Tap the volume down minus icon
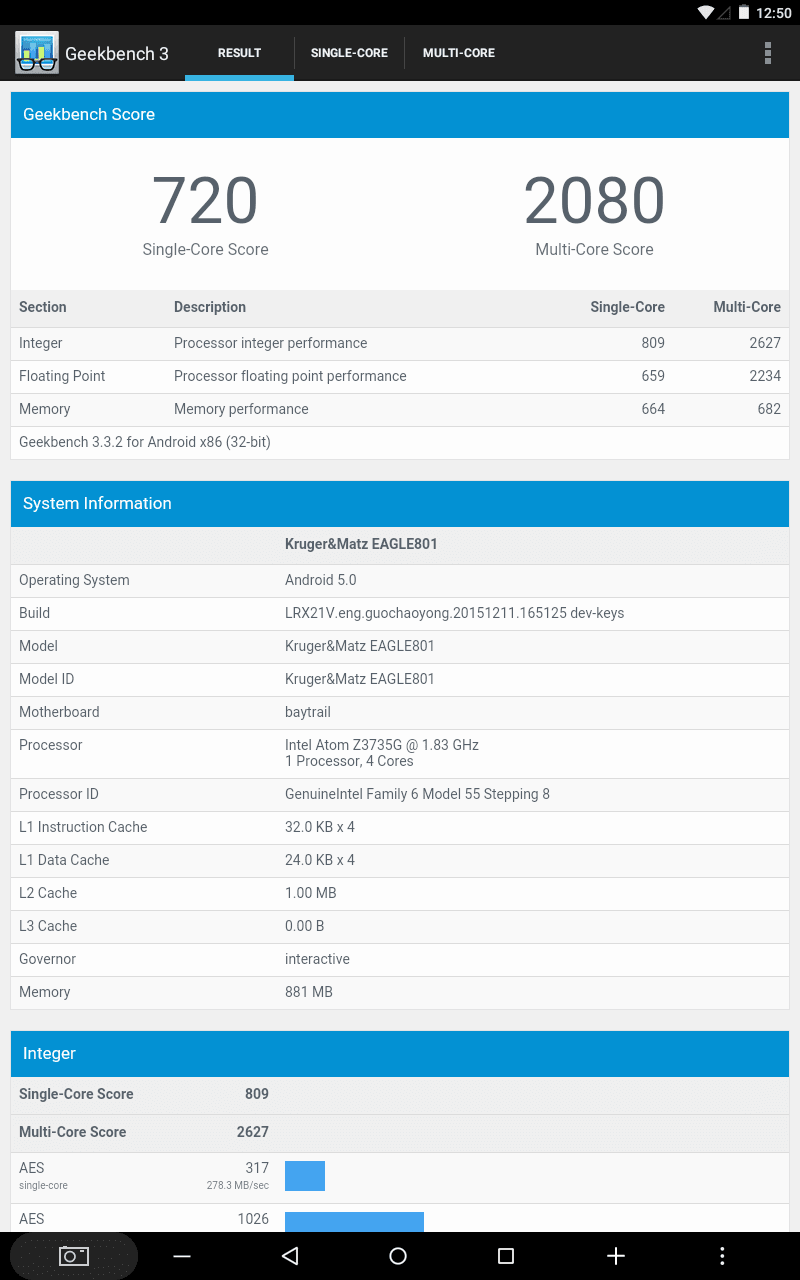 click(182, 1256)
